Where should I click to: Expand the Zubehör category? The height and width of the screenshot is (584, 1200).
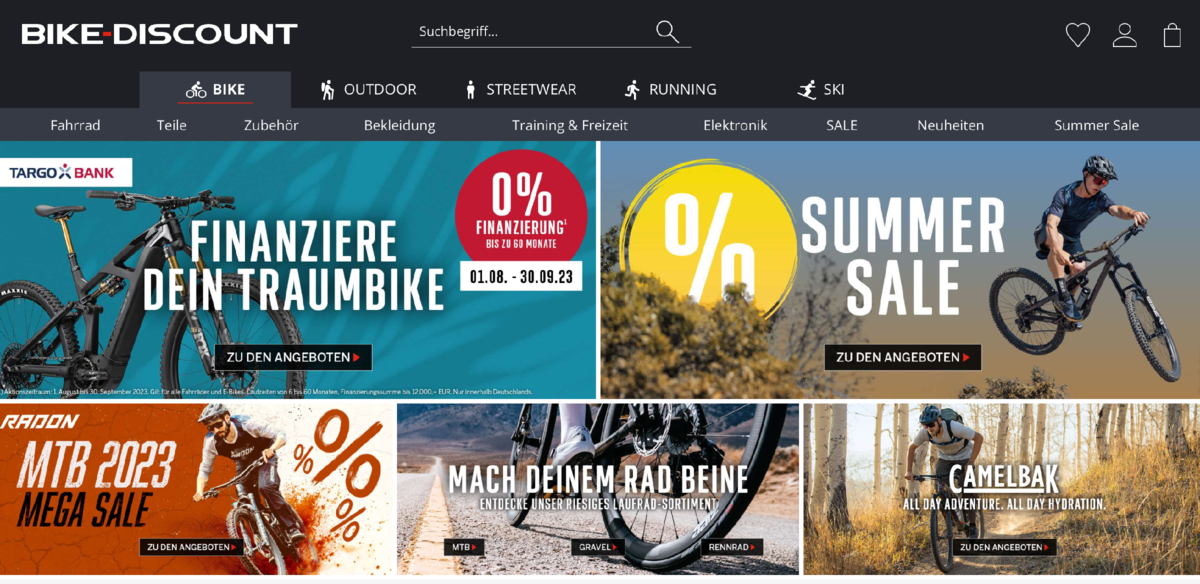(x=271, y=125)
